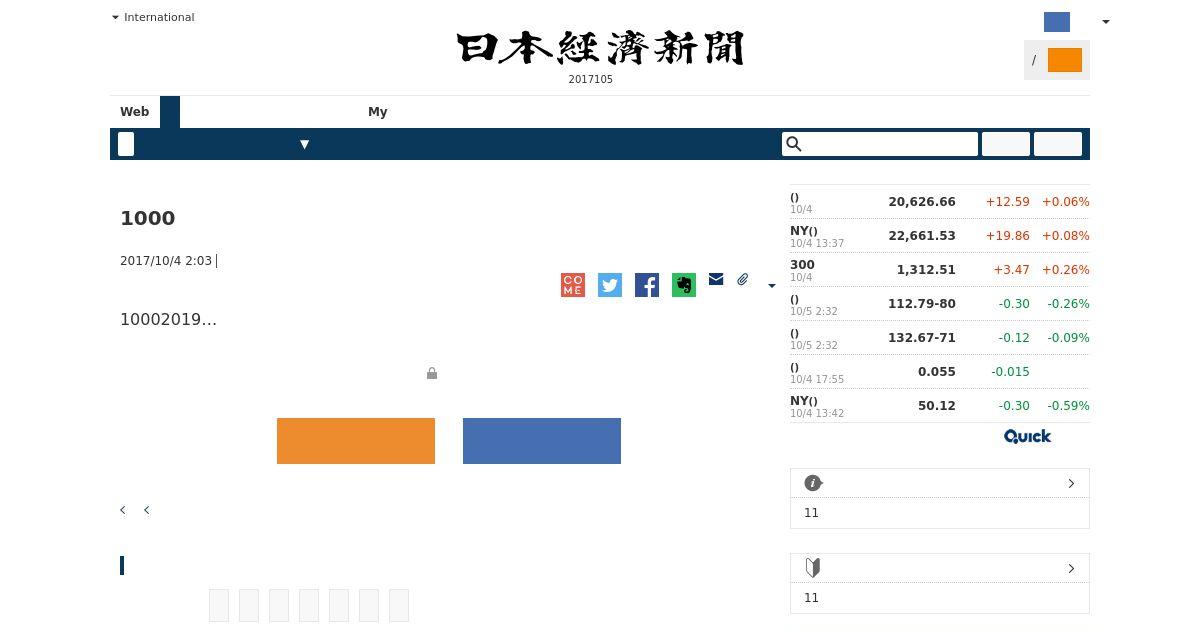
Task: Click the -0.59% change value
Action: [1068, 406]
